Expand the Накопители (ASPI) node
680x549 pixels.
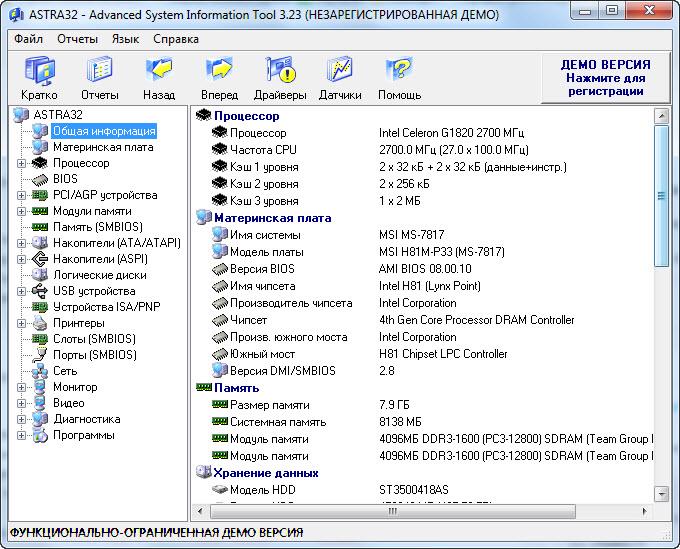21,259
